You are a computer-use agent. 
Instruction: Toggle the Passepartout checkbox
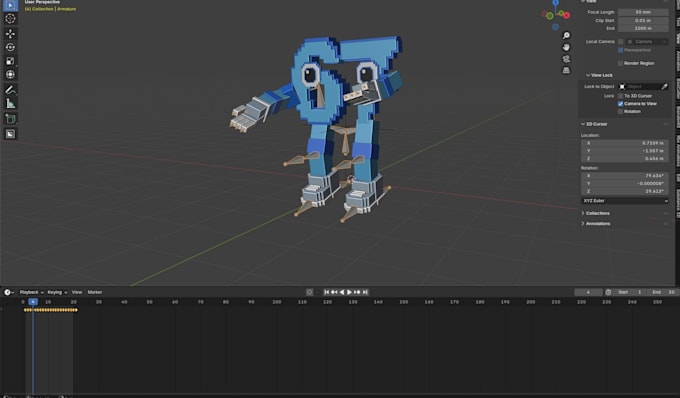621,50
